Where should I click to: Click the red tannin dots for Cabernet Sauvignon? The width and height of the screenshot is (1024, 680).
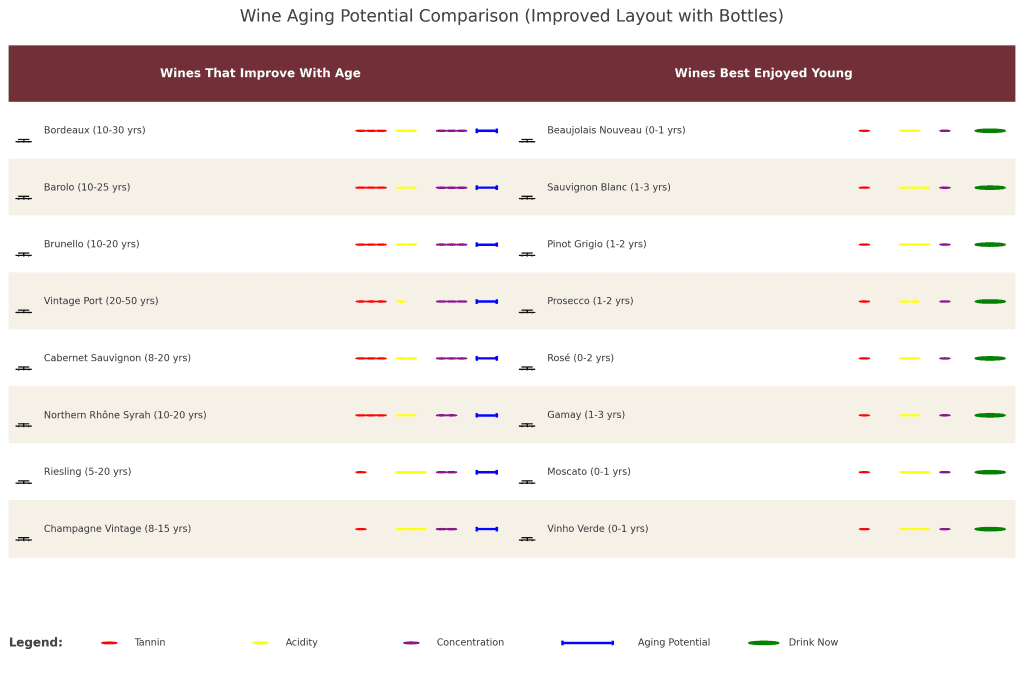click(x=370, y=358)
